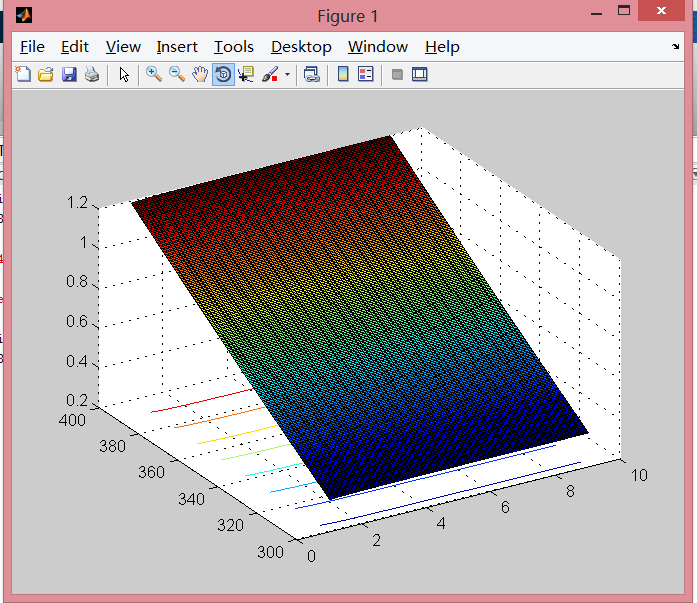The width and height of the screenshot is (697, 603).
Task: Print the figure
Action: 92,74
